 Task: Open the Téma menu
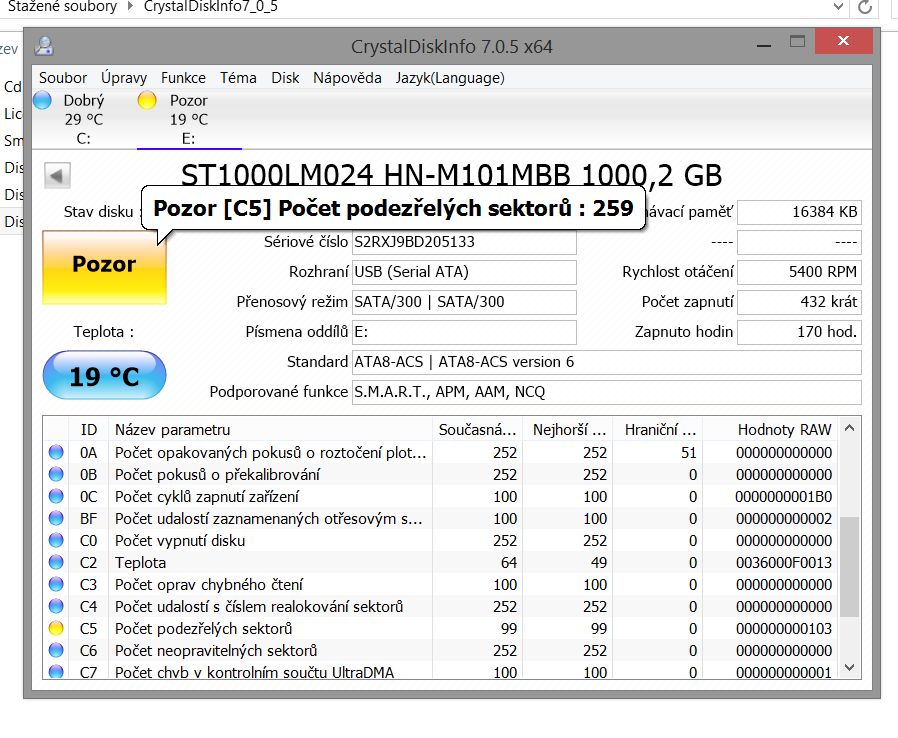238,78
